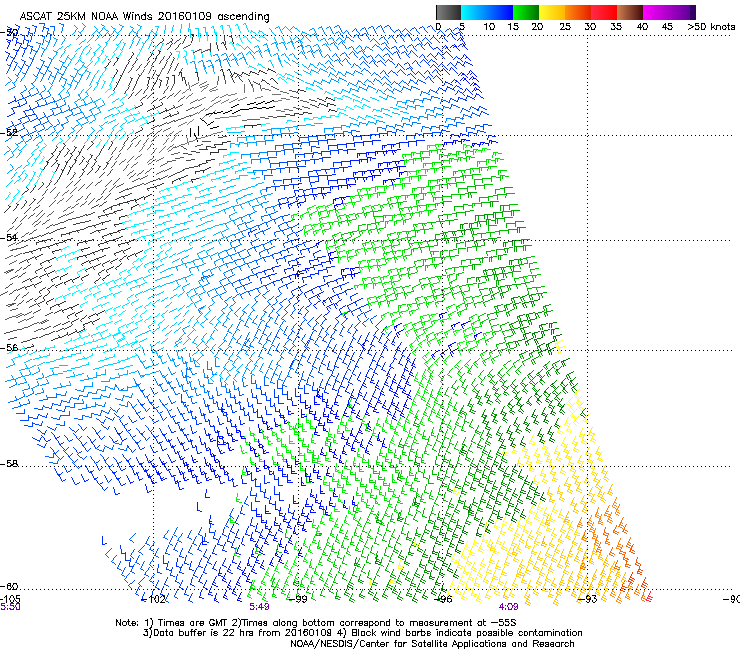Viewport: 740px width, 650px height.
Task: Click the '-96' longitude axis label
Action: point(443,599)
